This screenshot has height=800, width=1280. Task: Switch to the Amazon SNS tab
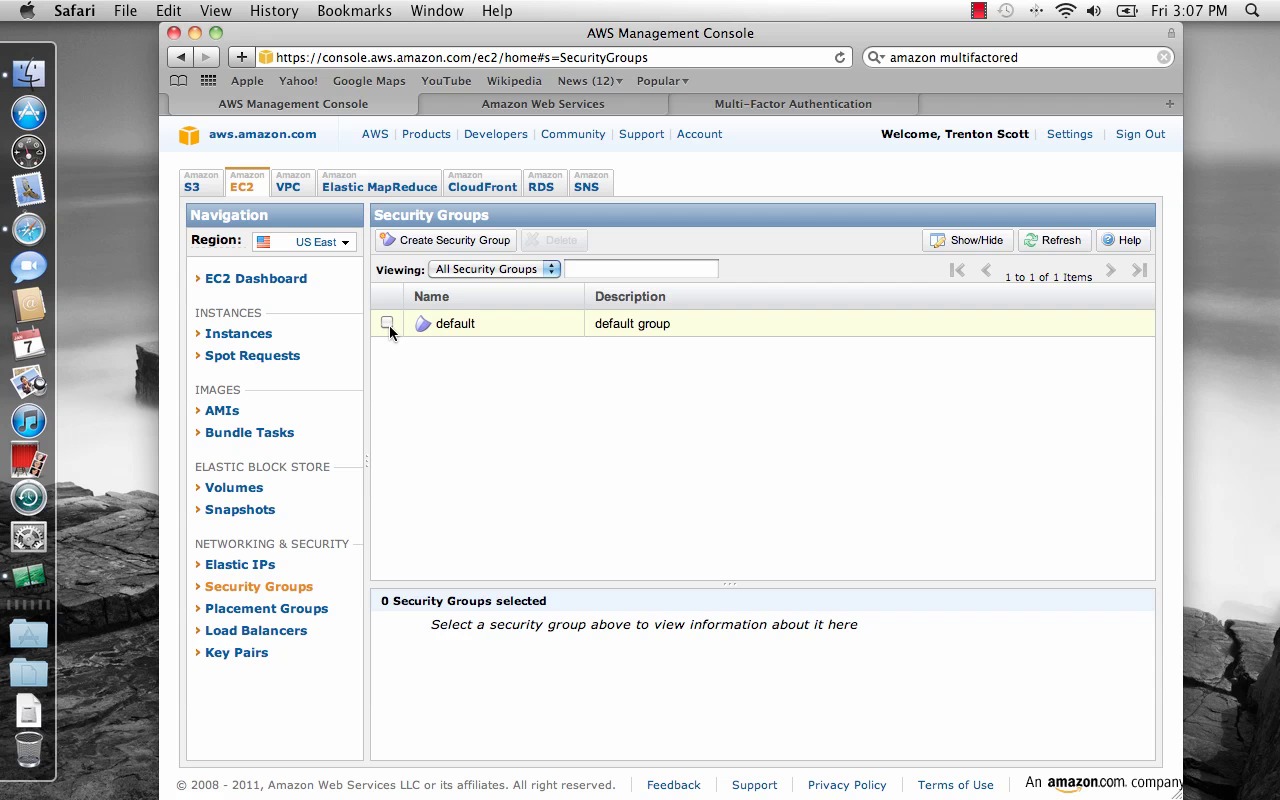(x=591, y=182)
